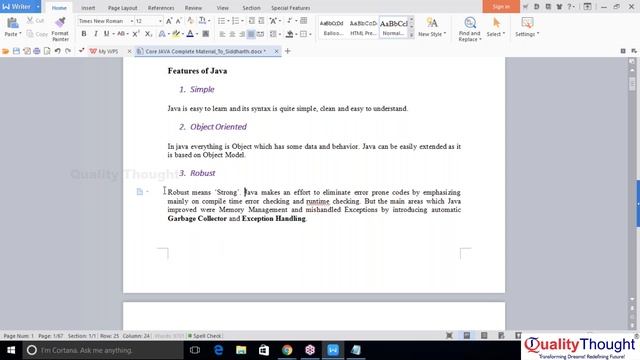Open paragraph shading color picker
This screenshot has height=360, width=640.
pyautogui.click(x=296, y=34)
